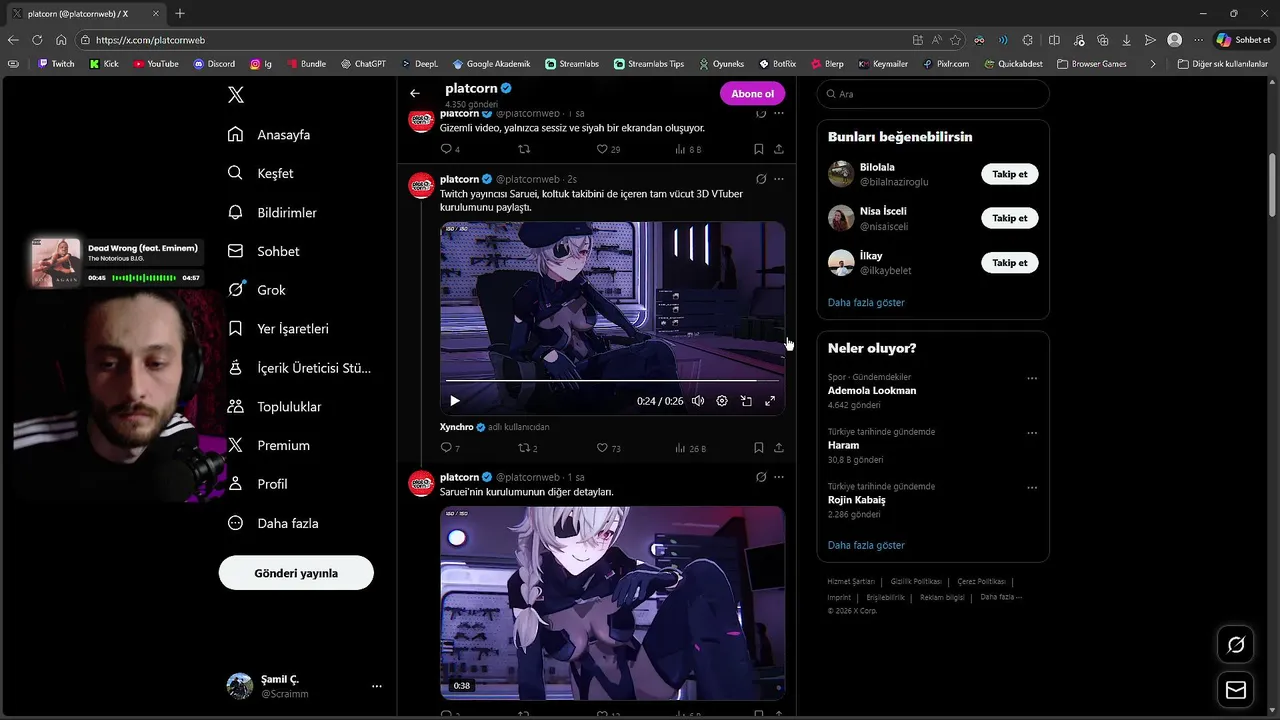Toggle picture-in-picture on video
Image resolution: width=1280 pixels, height=720 pixels.
pyautogui.click(x=746, y=401)
